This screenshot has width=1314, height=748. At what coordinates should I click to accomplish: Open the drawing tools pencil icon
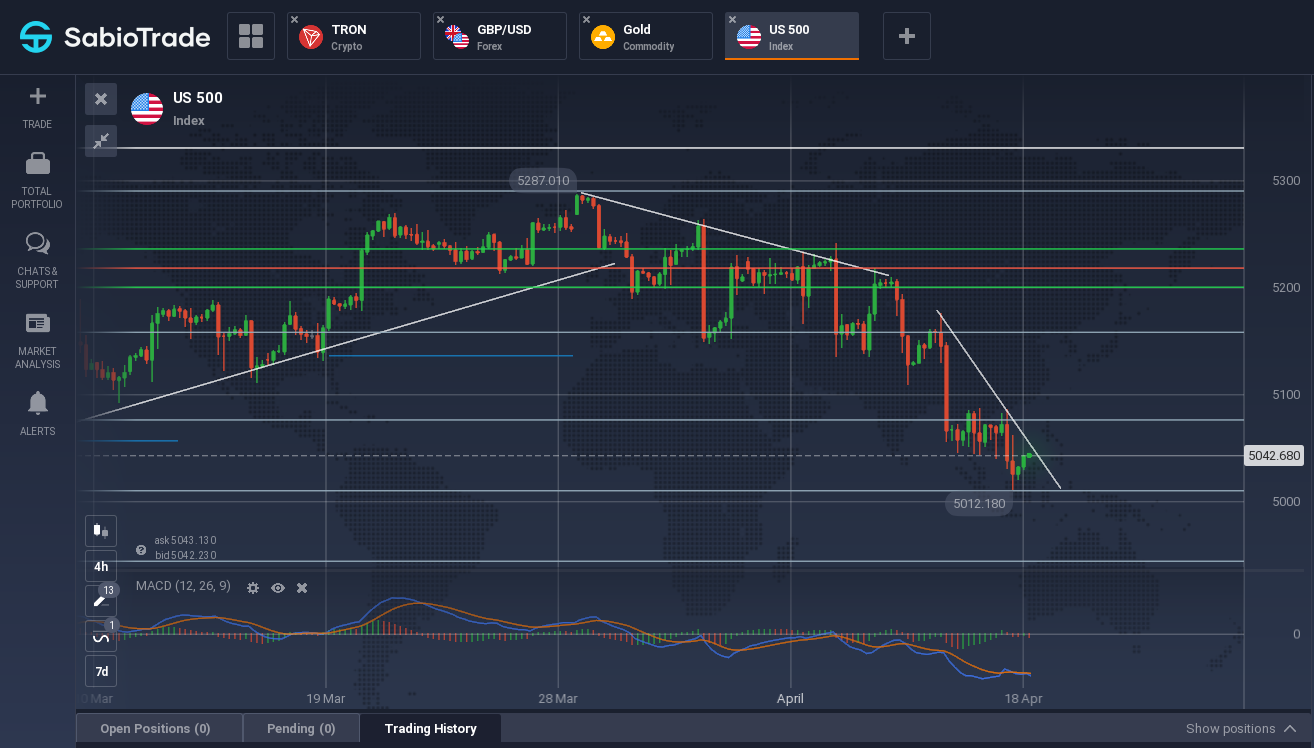coord(101,601)
